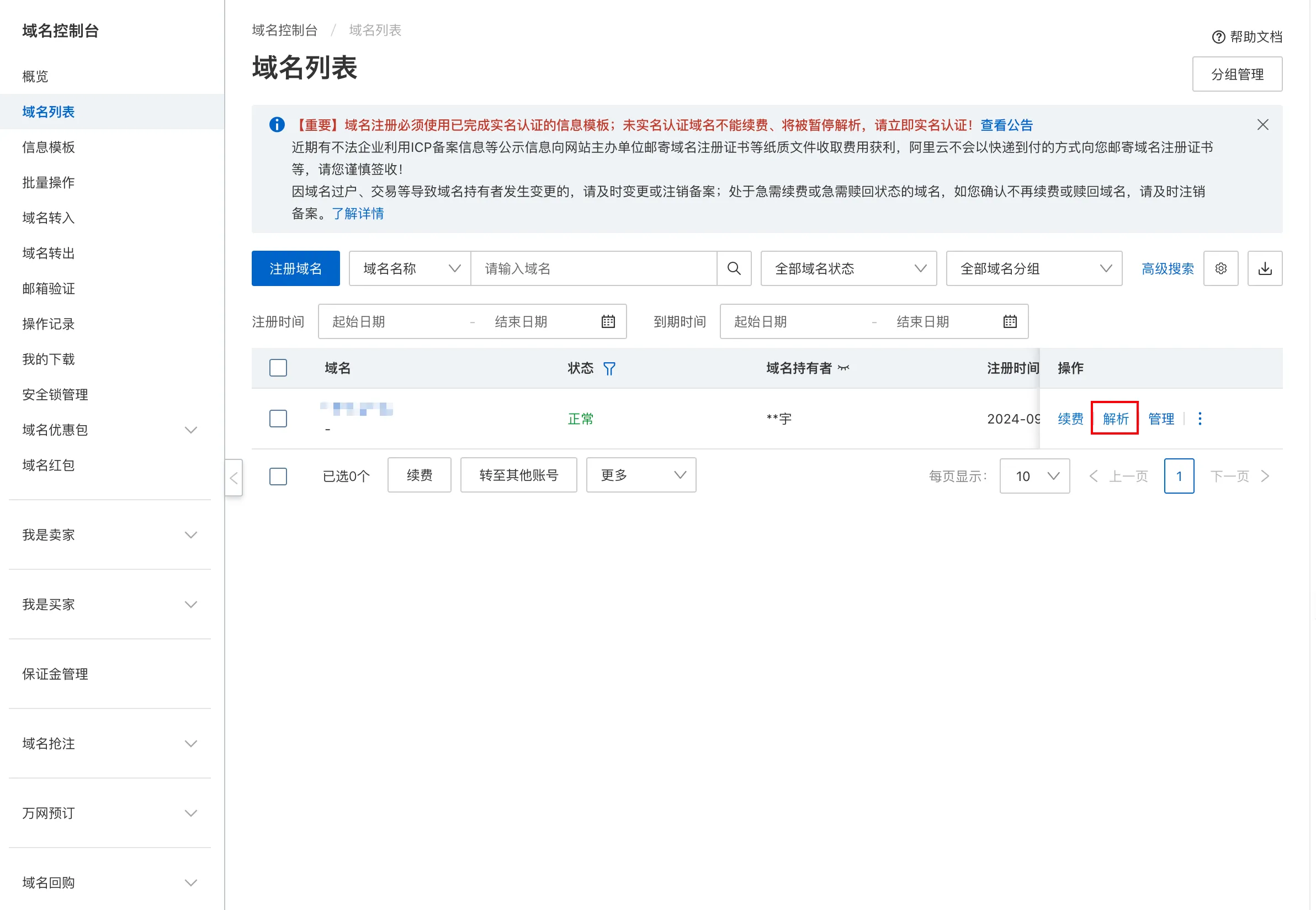Go to next page arrow
The width and height of the screenshot is (1316, 910).
[x=1265, y=476]
